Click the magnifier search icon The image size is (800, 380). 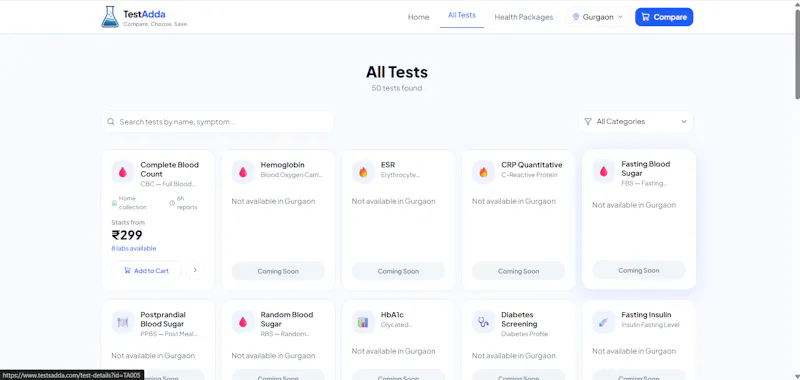(111, 122)
